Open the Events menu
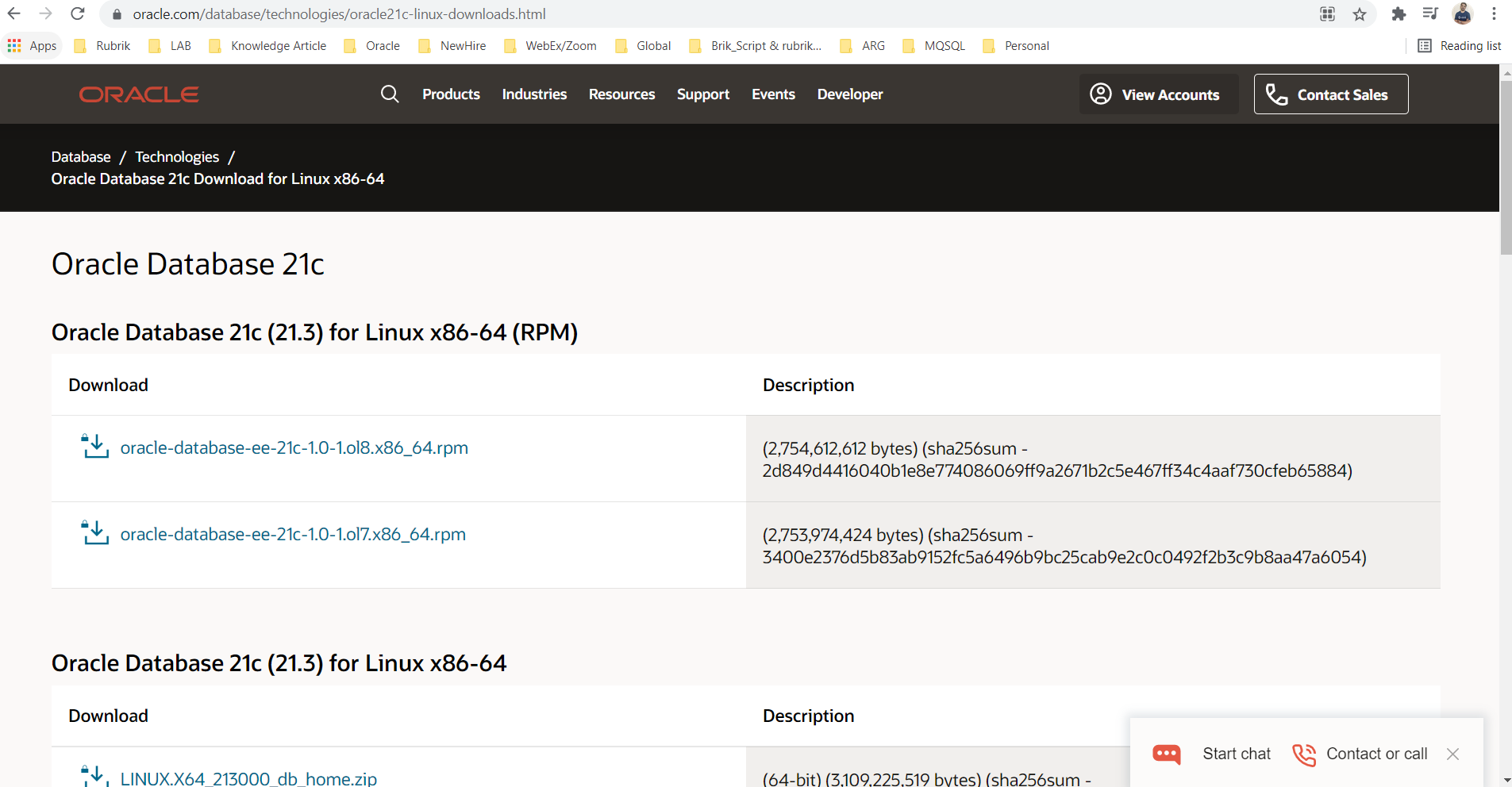Image resolution: width=1512 pixels, height=787 pixels. click(773, 94)
